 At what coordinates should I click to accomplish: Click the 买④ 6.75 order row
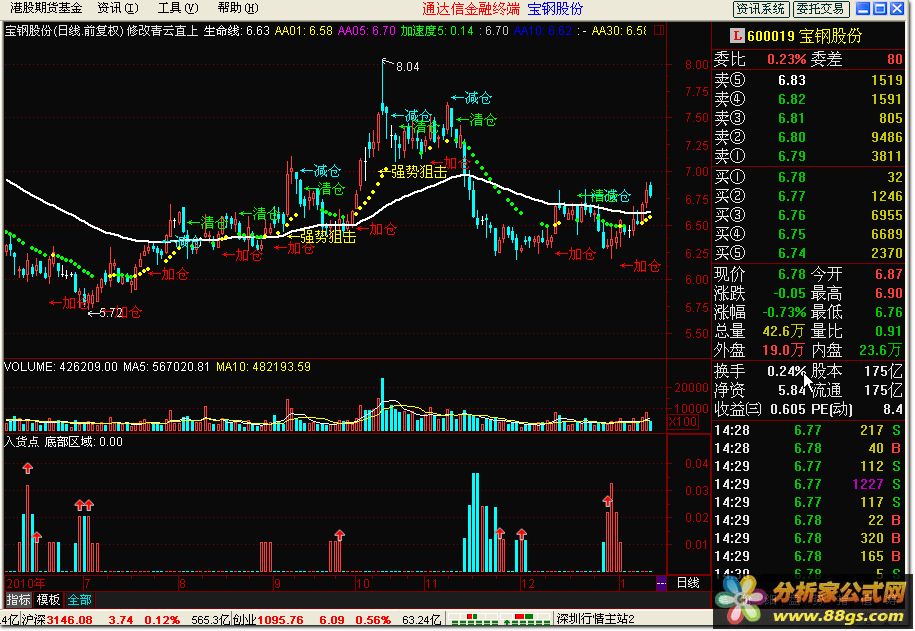point(808,234)
